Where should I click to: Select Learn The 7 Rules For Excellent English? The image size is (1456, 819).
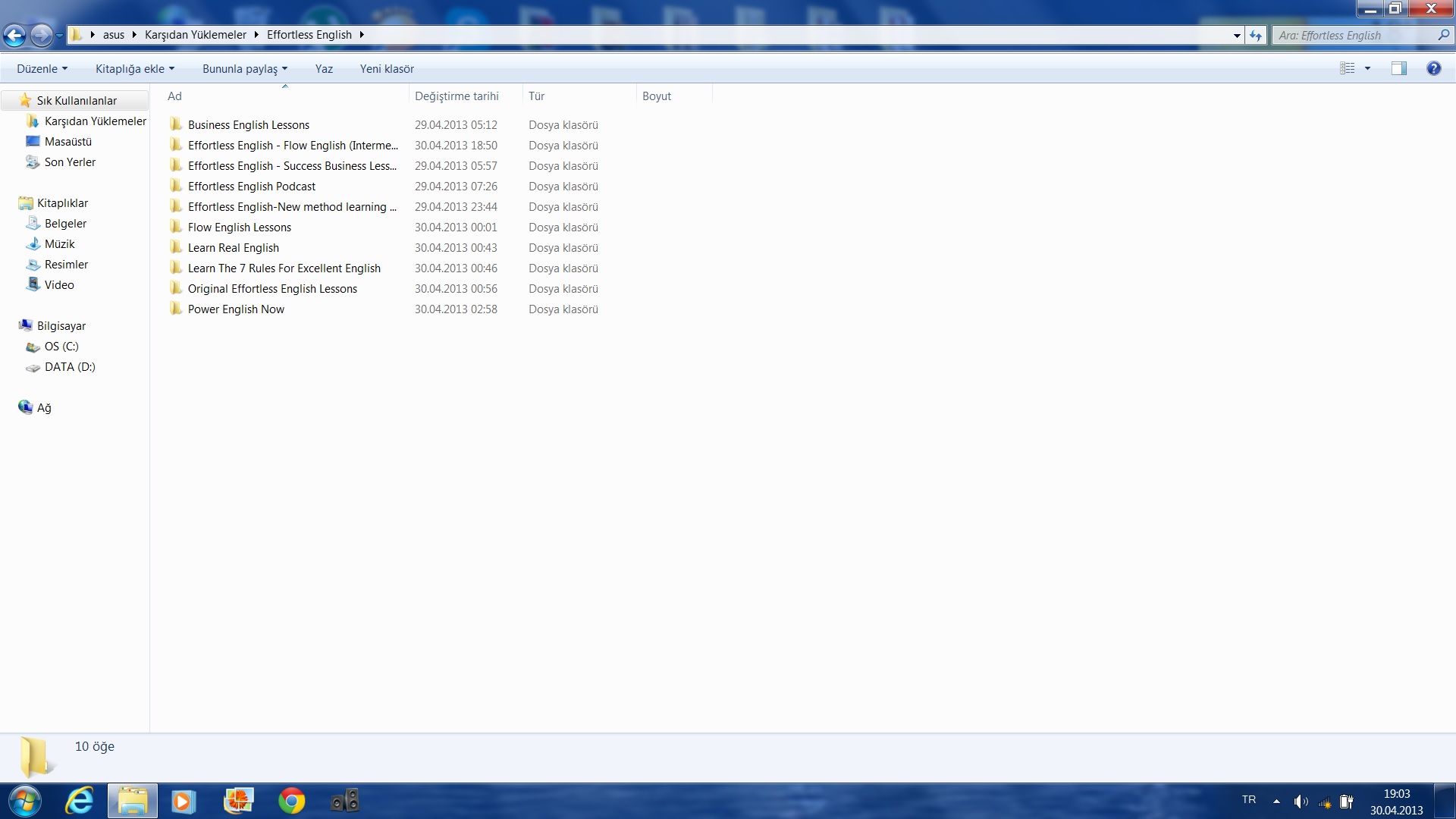[x=284, y=268]
